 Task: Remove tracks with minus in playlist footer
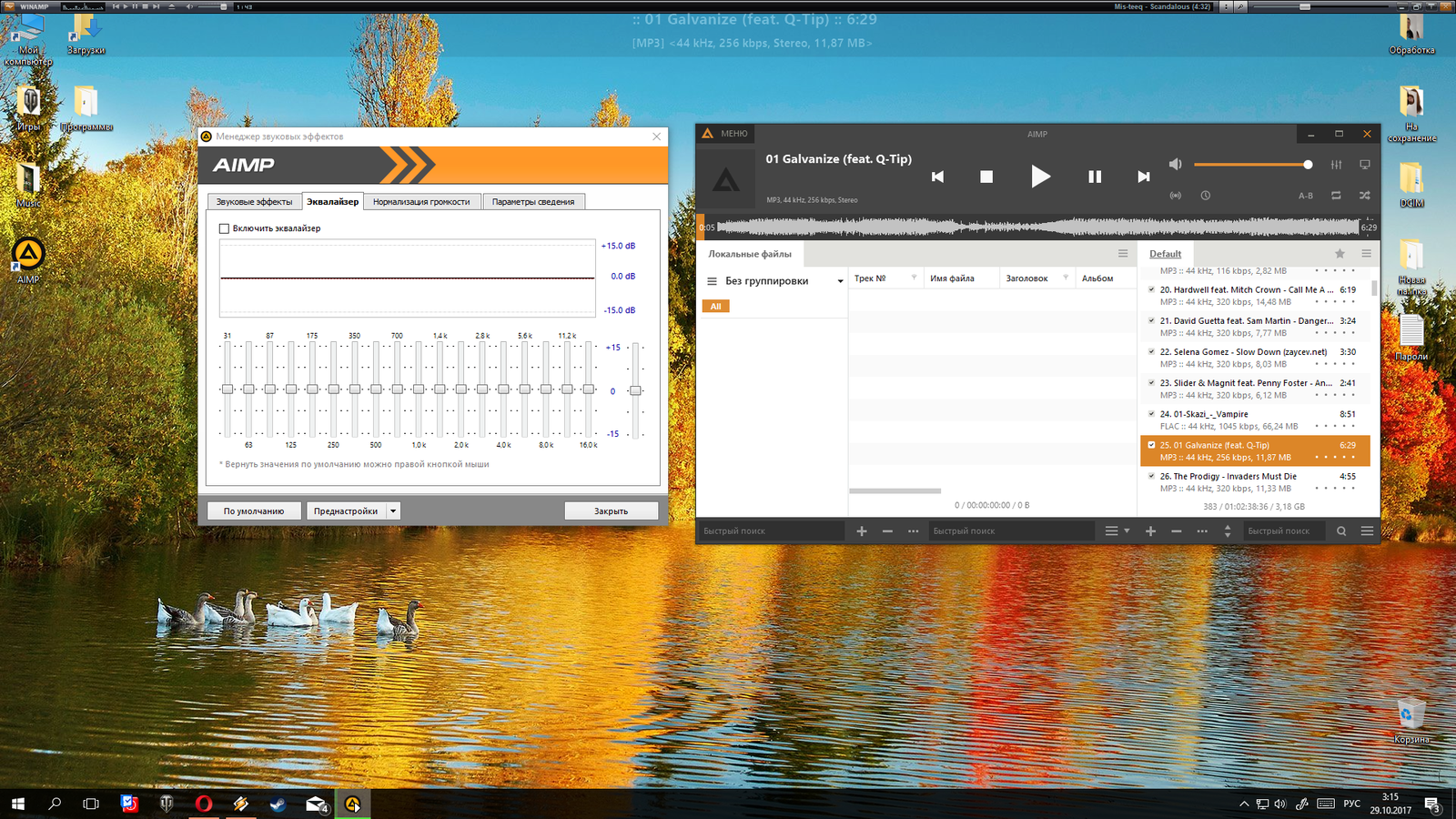coord(1176,531)
